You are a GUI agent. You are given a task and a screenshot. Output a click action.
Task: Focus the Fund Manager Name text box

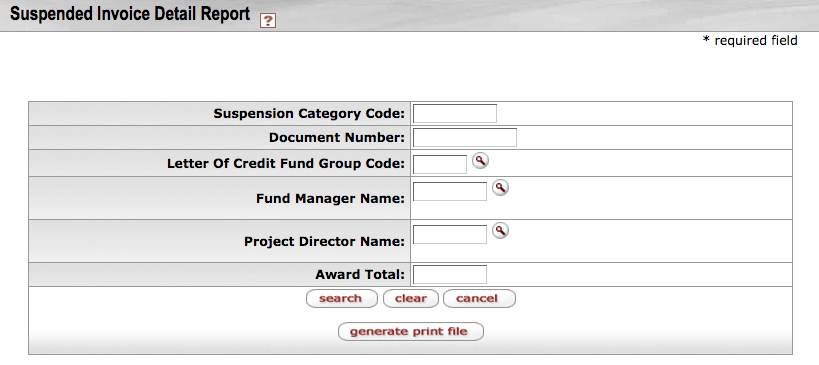[x=450, y=191]
